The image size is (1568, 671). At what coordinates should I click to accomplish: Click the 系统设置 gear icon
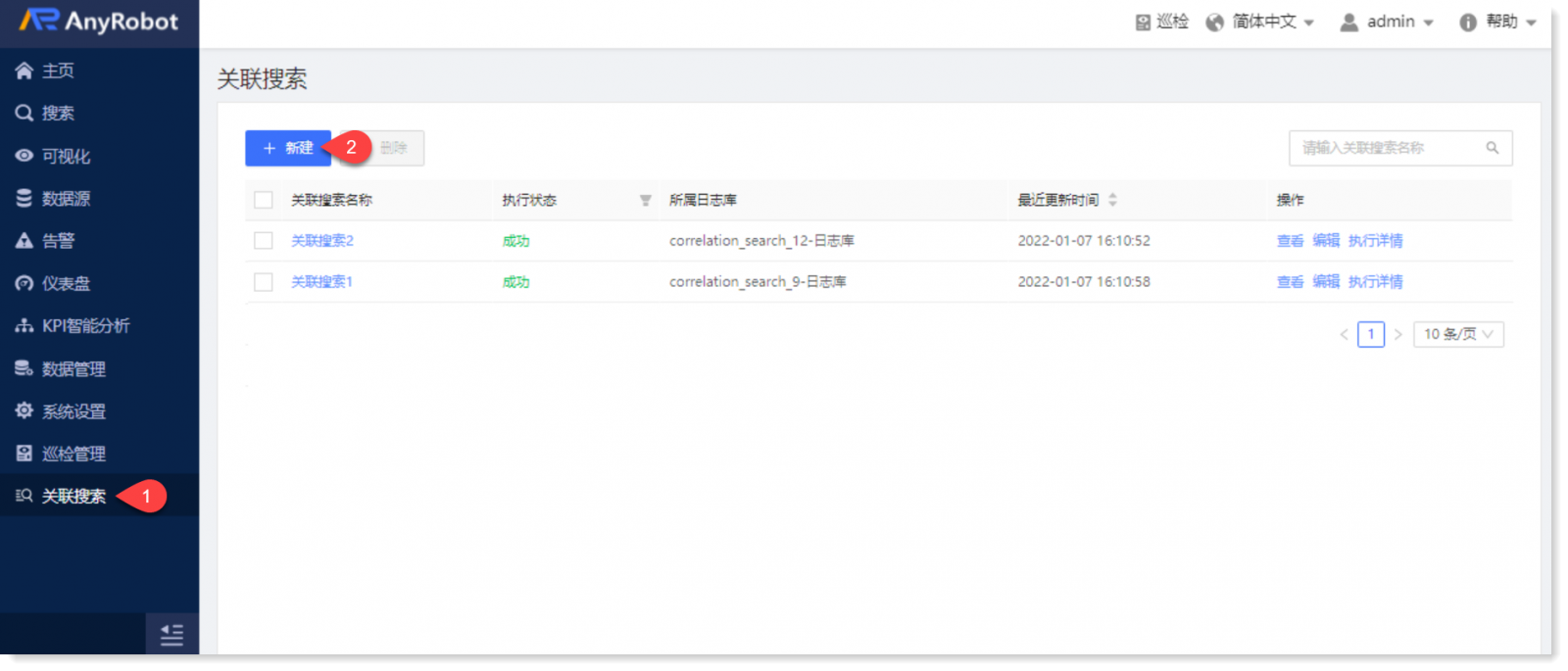click(24, 410)
